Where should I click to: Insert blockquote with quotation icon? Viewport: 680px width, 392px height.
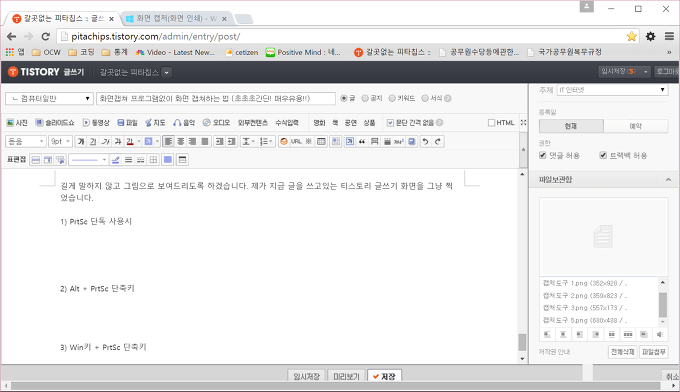coord(362,141)
